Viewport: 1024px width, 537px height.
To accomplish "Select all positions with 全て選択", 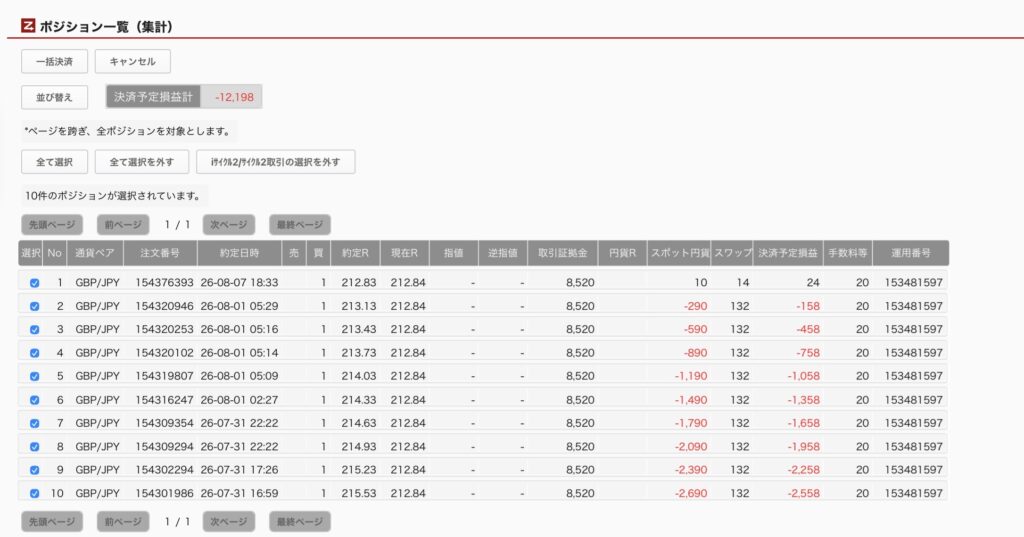I will click(54, 162).
